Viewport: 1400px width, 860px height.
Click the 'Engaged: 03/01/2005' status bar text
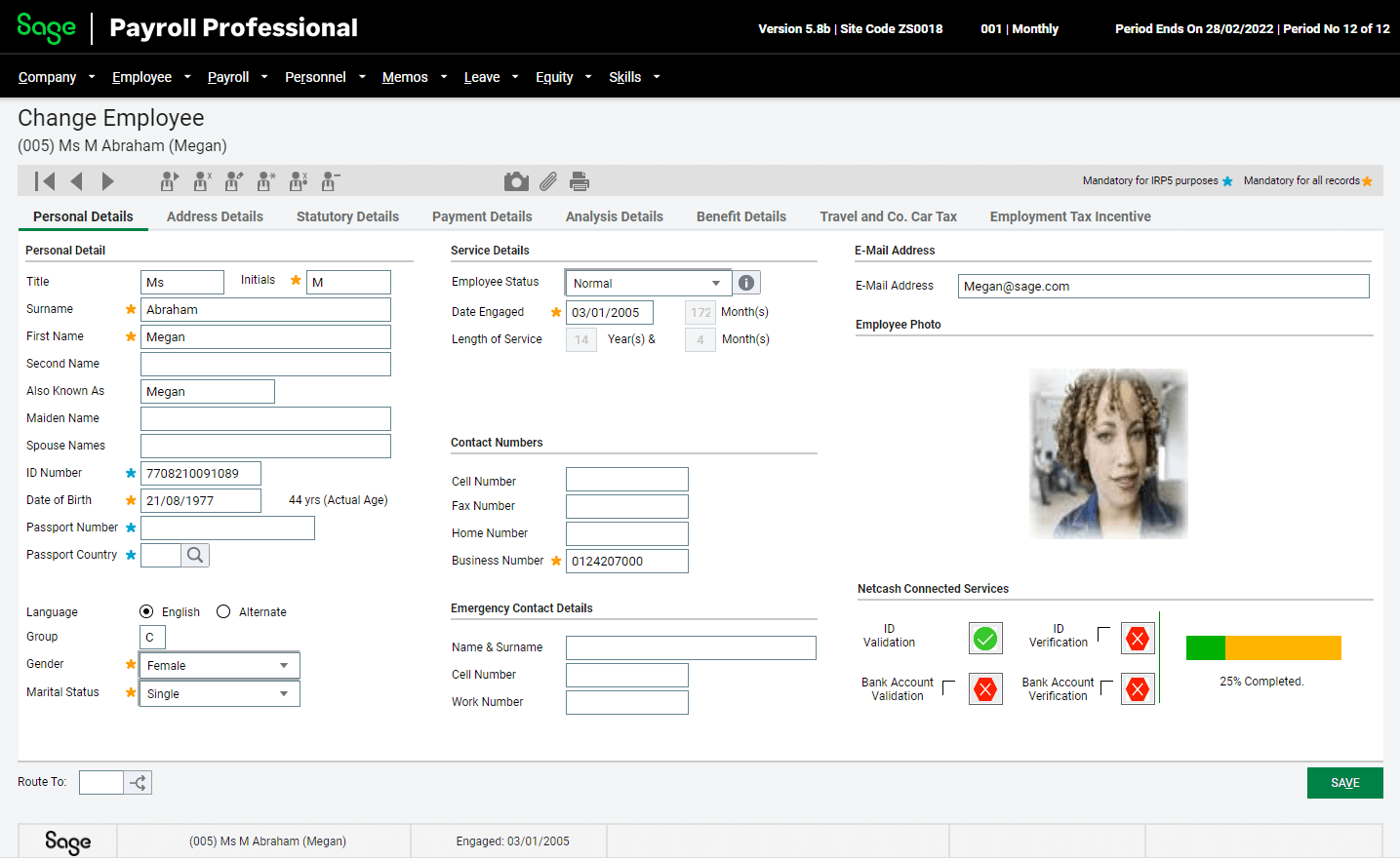[x=512, y=841]
